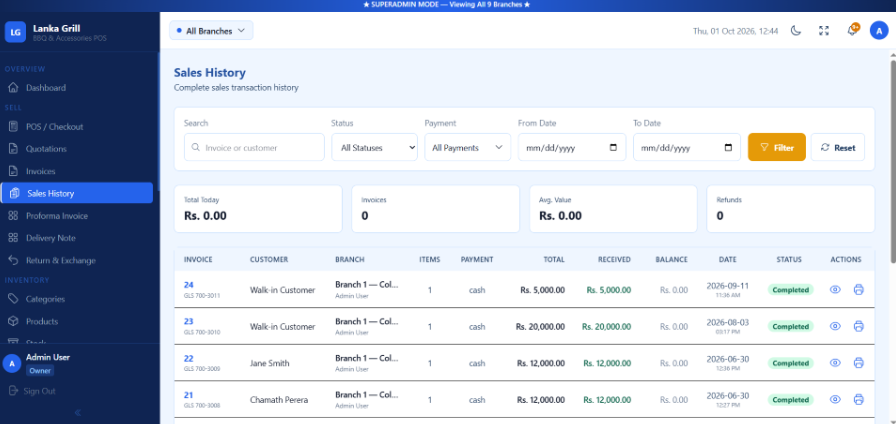Viewport: 896px width, 424px height.
Task: Expand All Statuses dropdown
Action: (374, 147)
